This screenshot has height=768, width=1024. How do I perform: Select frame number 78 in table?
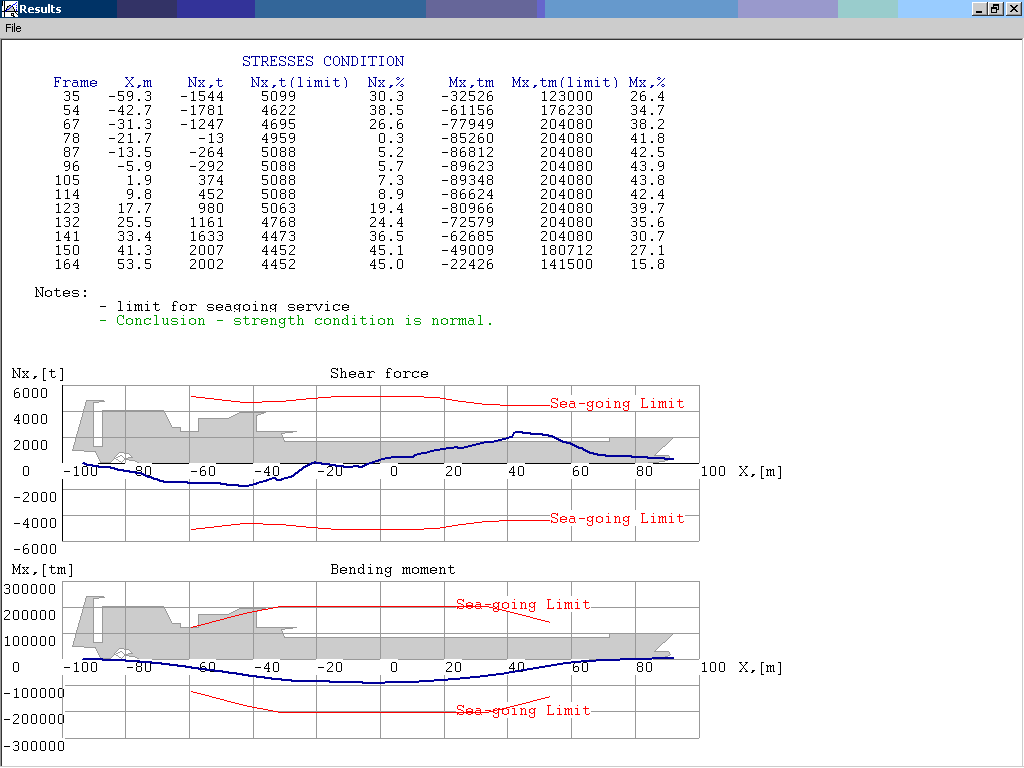71,138
